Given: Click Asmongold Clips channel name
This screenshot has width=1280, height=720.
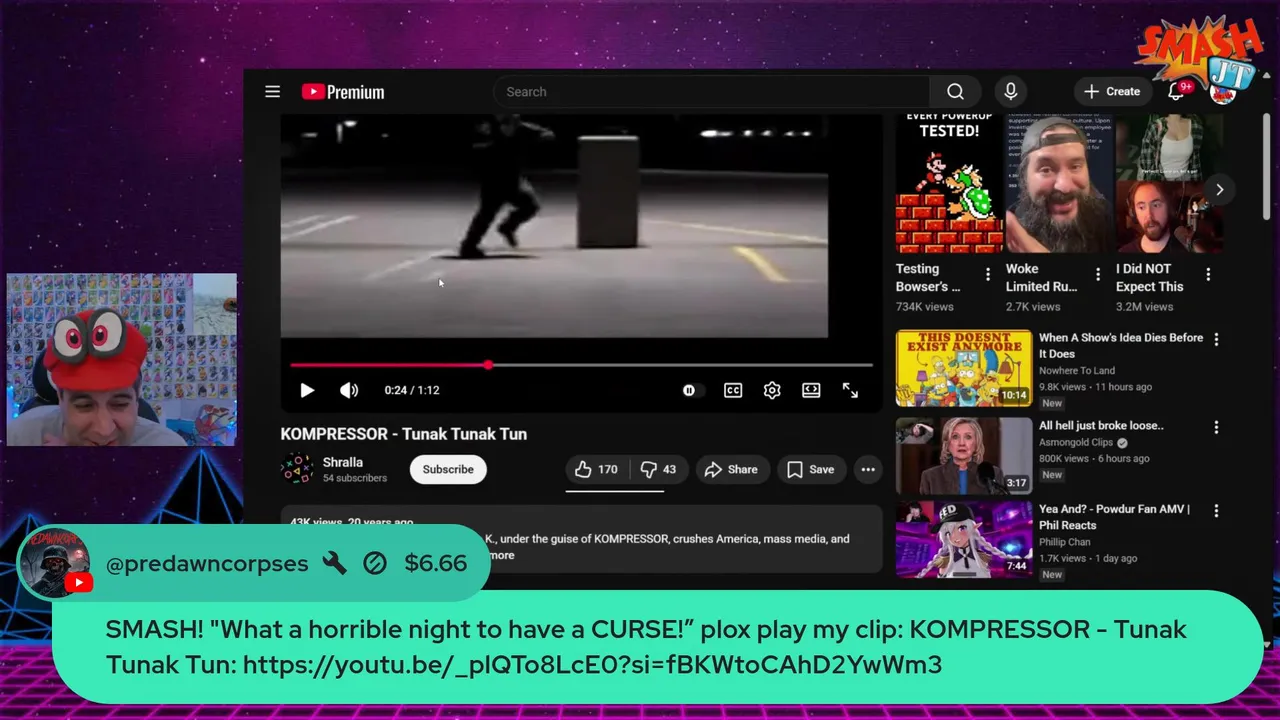Looking at the screenshot, I should [x=1076, y=443].
